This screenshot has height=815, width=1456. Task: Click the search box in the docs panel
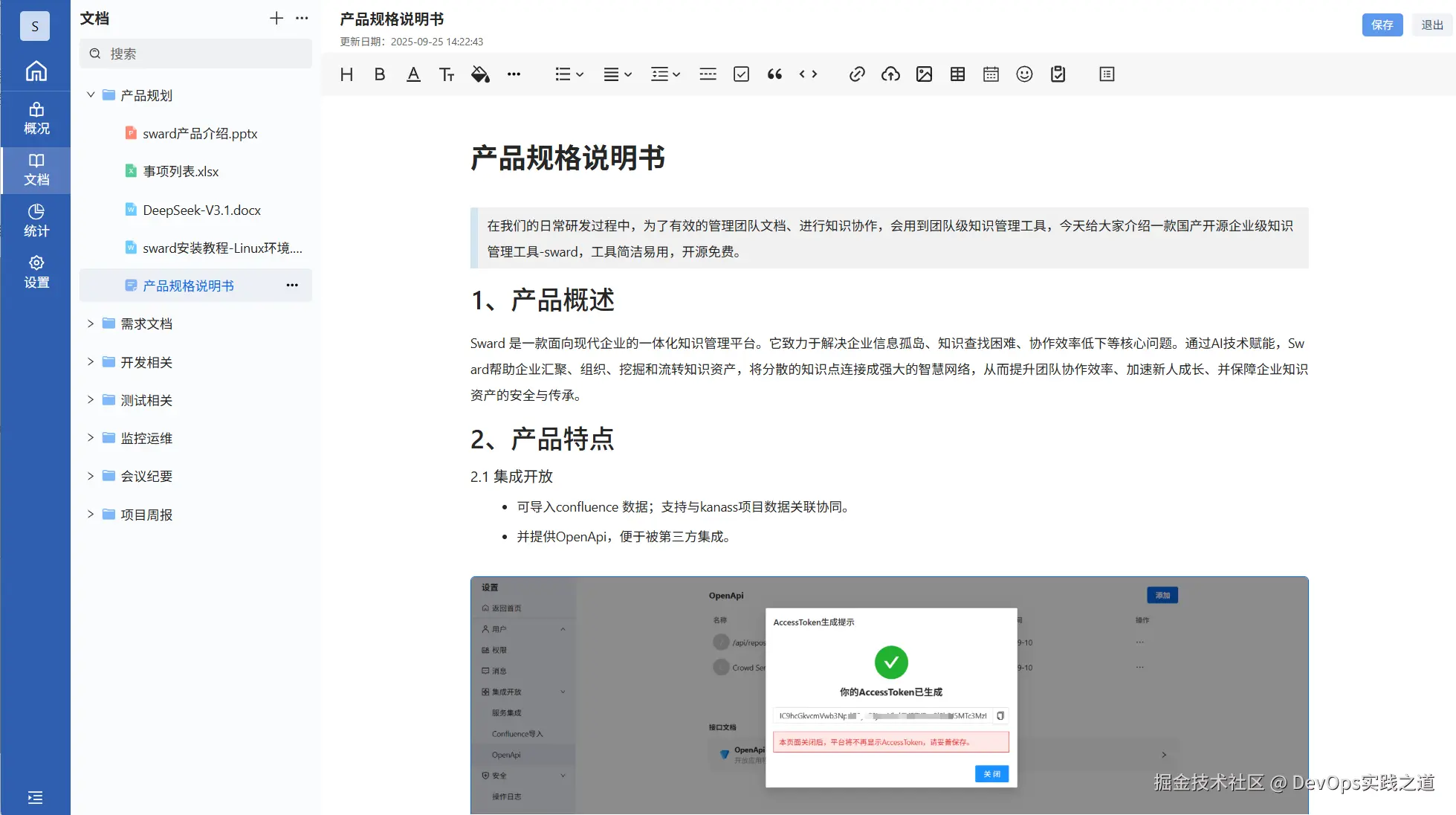tap(195, 53)
